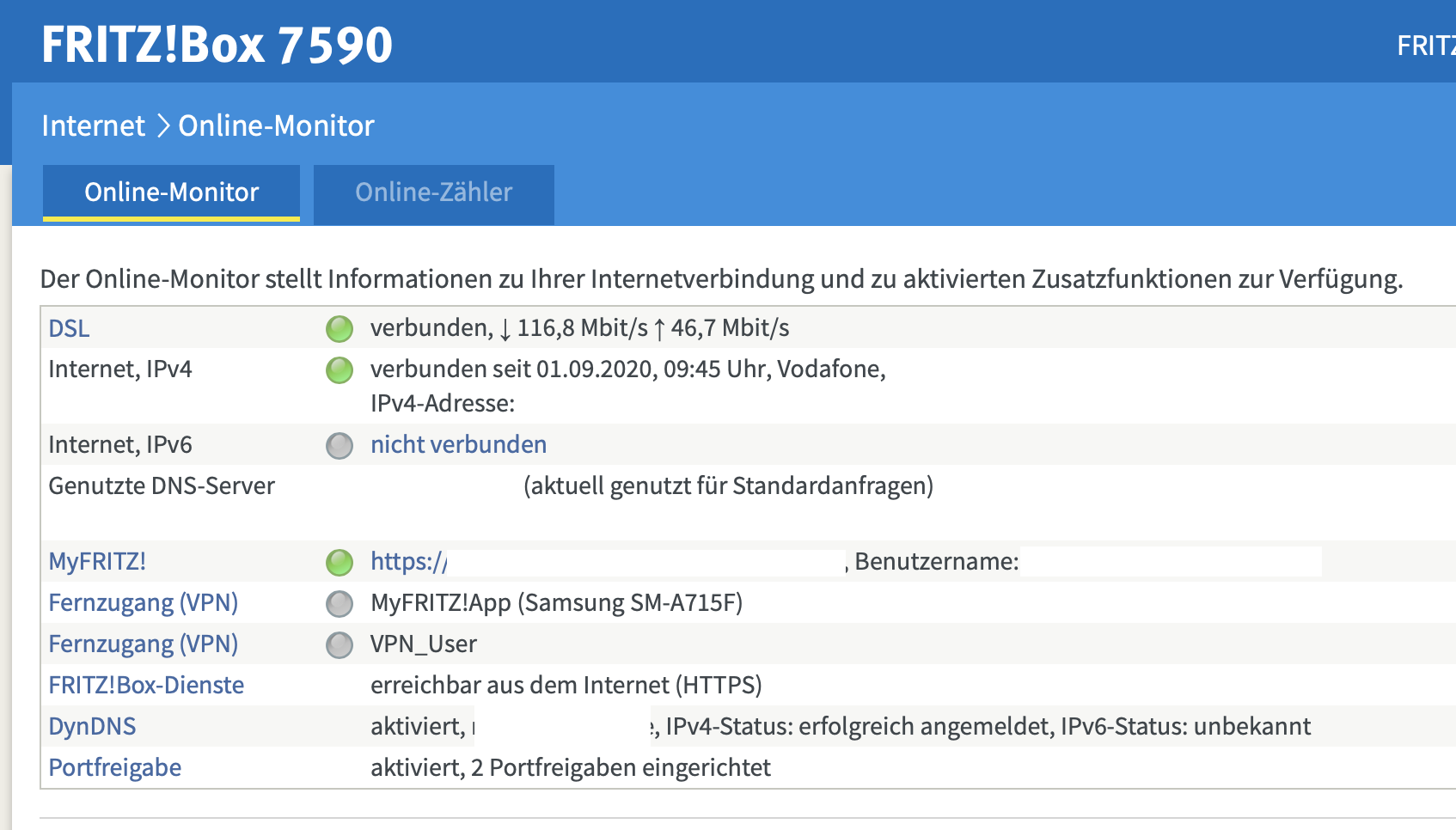Screen dimensions: 1456x830
Task: Open Fernzugang (VPN) link for VPN_User
Action: click(x=144, y=644)
